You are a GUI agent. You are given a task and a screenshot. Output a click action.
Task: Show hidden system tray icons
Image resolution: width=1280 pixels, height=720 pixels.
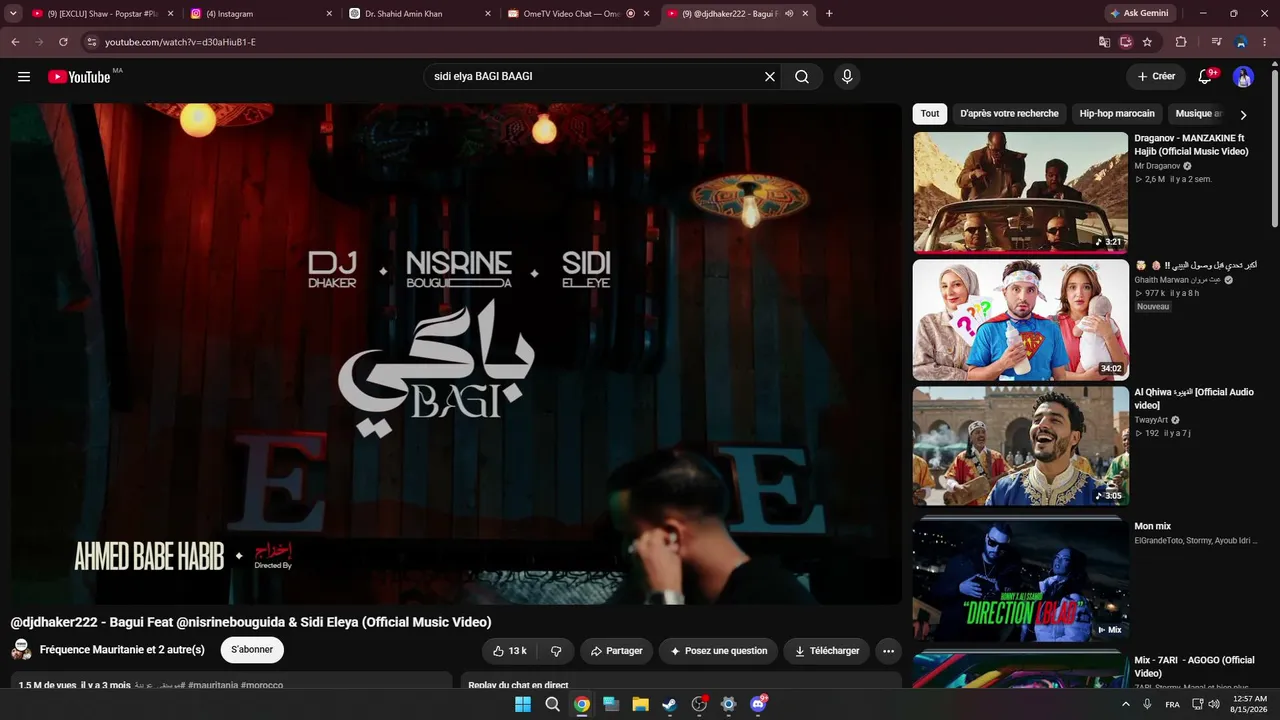tap(1126, 704)
